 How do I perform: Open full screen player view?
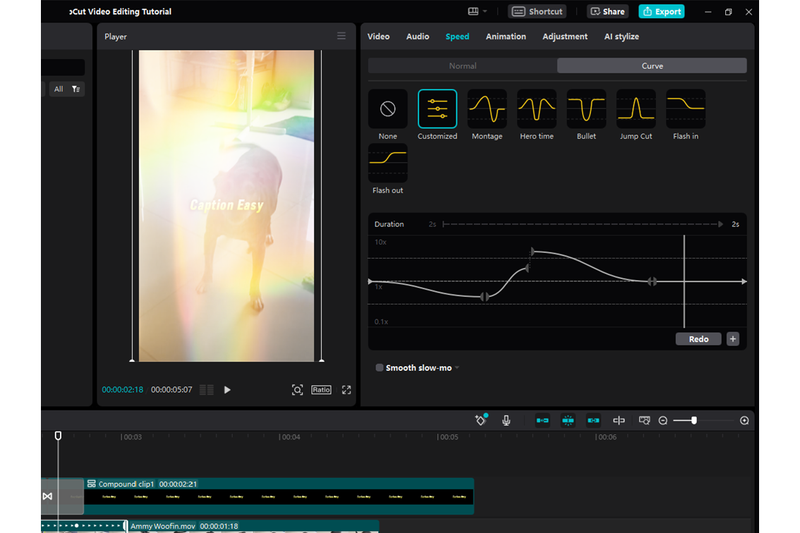coord(346,390)
